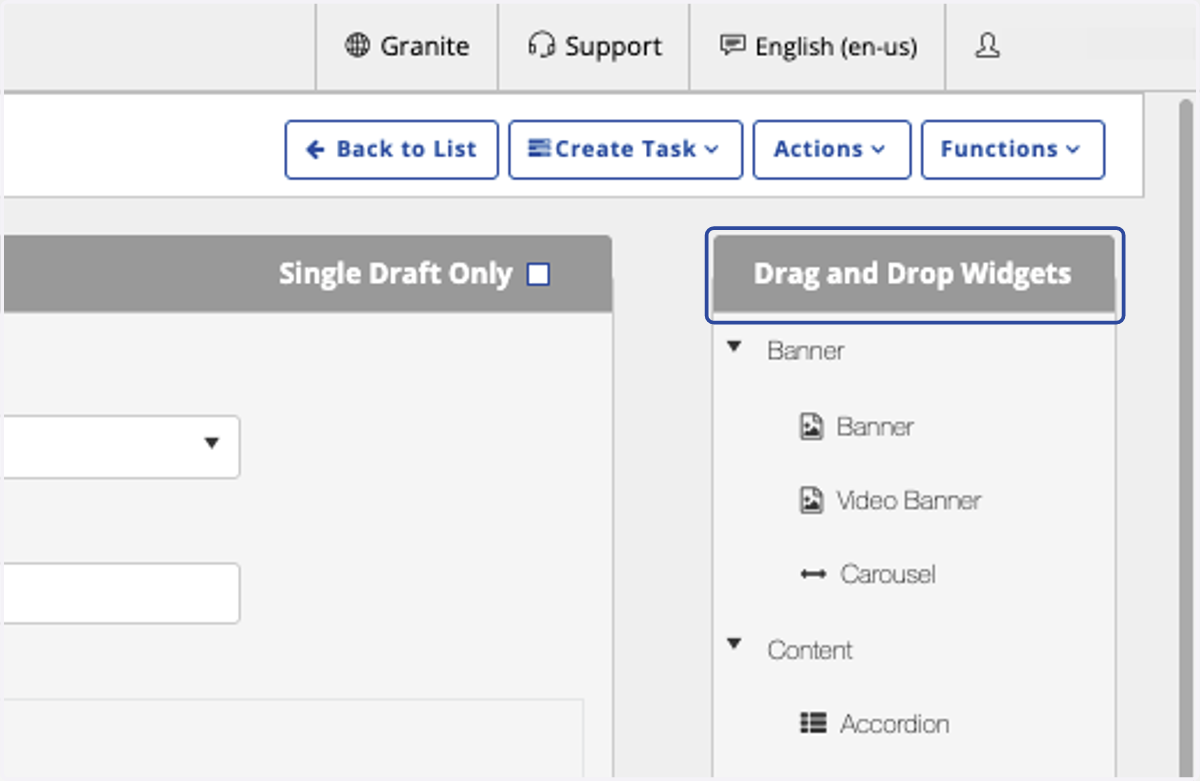Open the Support menu item
Image resolution: width=1200 pixels, height=781 pixels.
coord(594,46)
